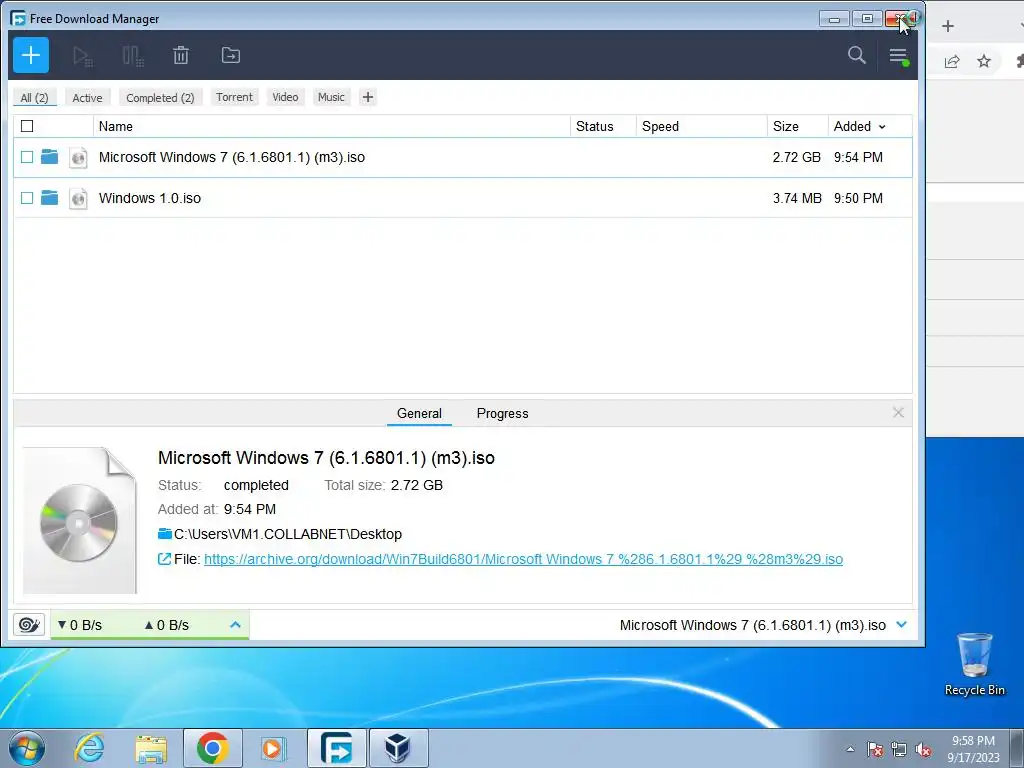This screenshot has width=1024, height=768.
Task: Click the external link icon beside File:
Action: pyautogui.click(x=165, y=559)
